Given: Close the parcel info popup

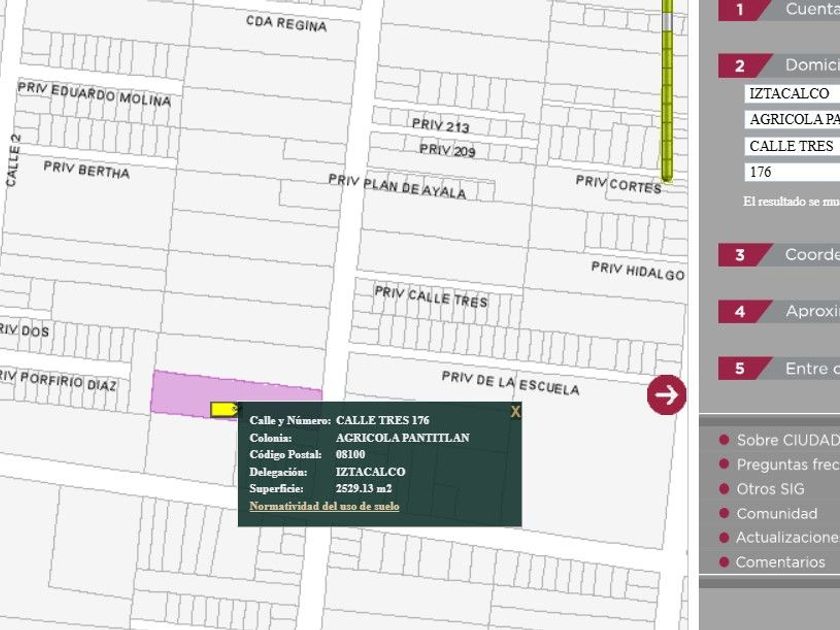Looking at the screenshot, I should (x=515, y=411).
